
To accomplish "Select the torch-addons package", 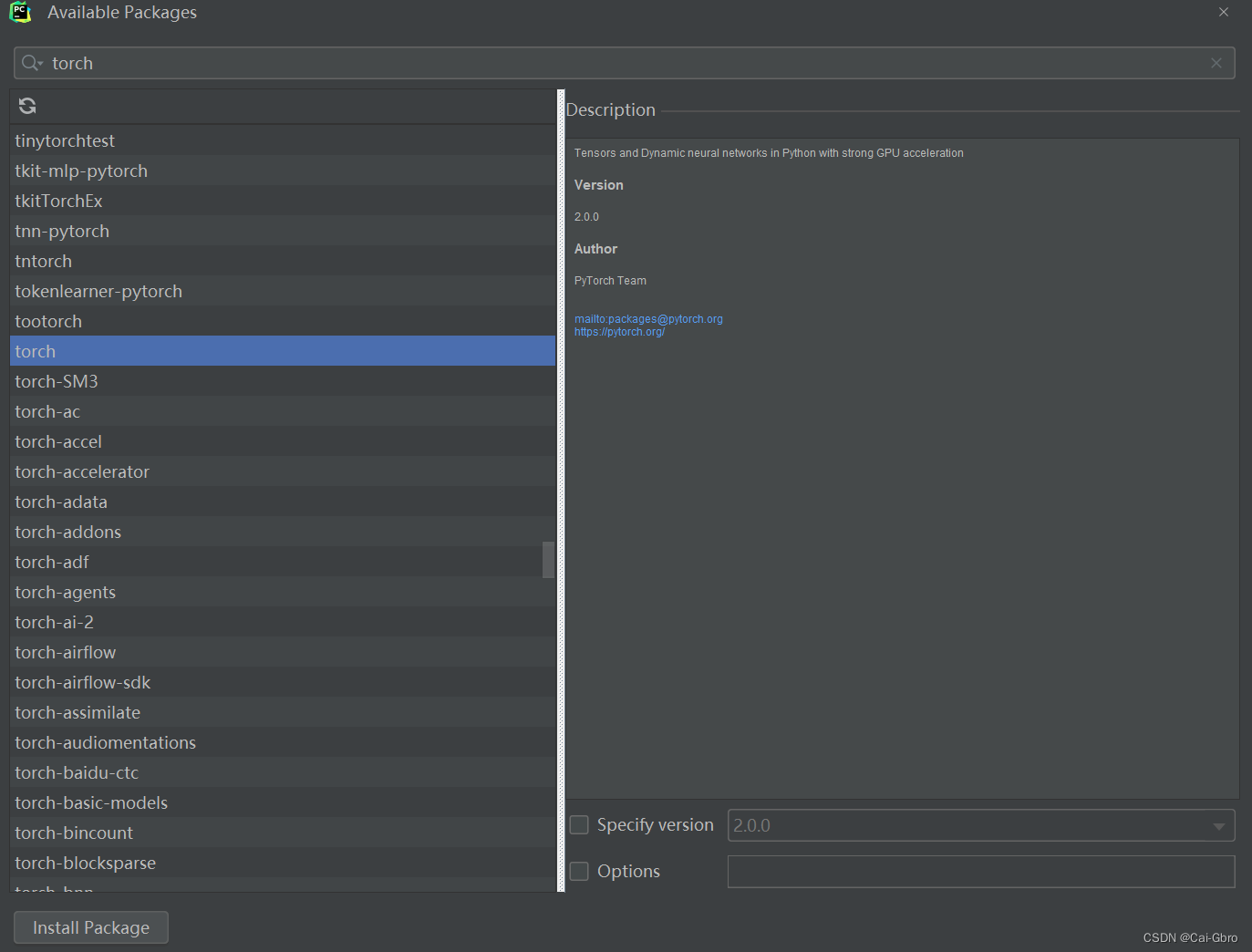I will [x=283, y=532].
